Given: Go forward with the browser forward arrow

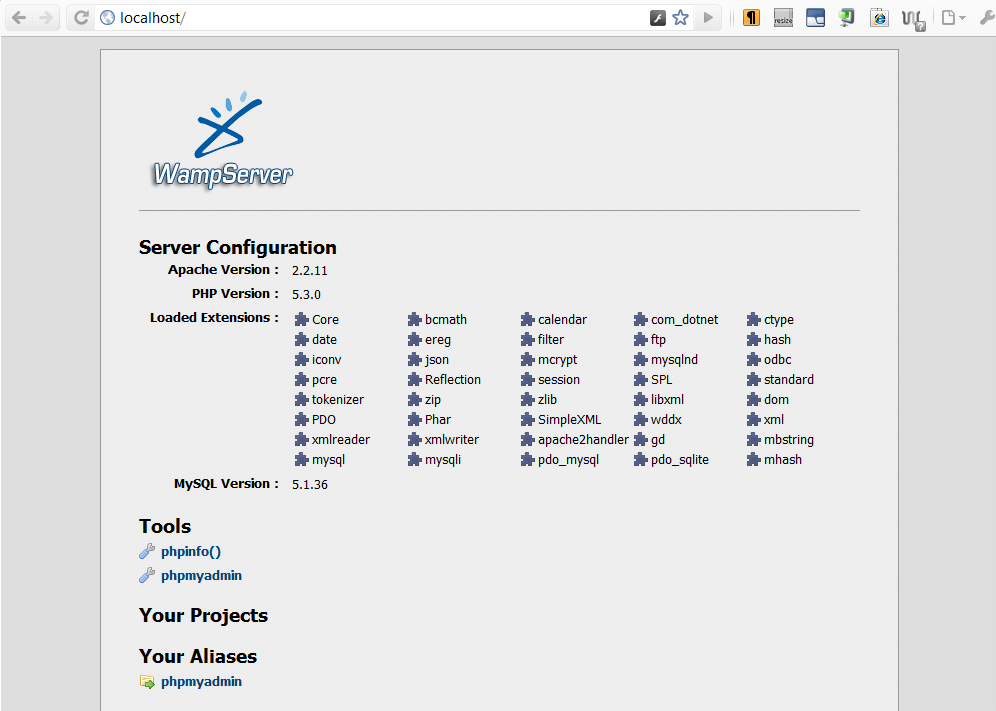Looking at the screenshot, I should [x=46, y=18].
